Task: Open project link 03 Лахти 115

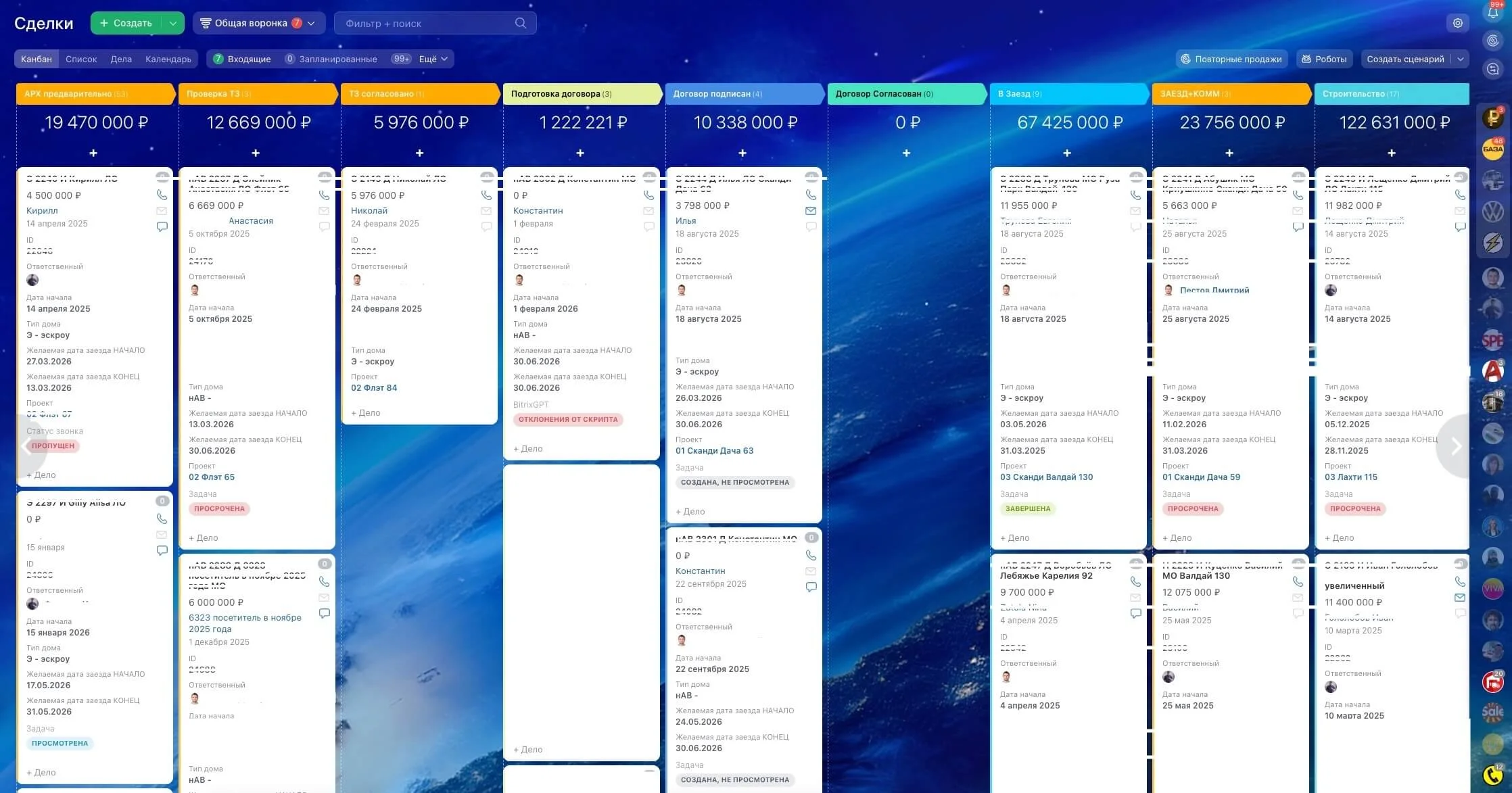Action: 1351,477
